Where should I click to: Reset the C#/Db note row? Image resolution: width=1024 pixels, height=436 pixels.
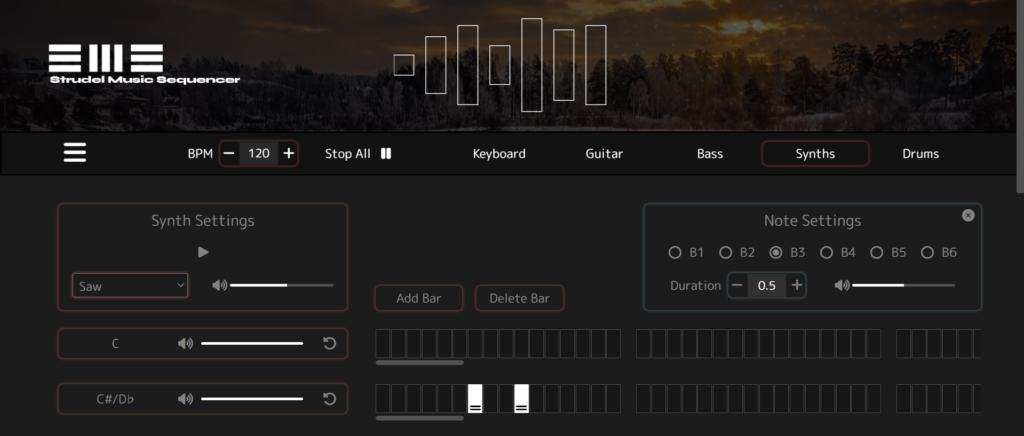tap(329, 399)
